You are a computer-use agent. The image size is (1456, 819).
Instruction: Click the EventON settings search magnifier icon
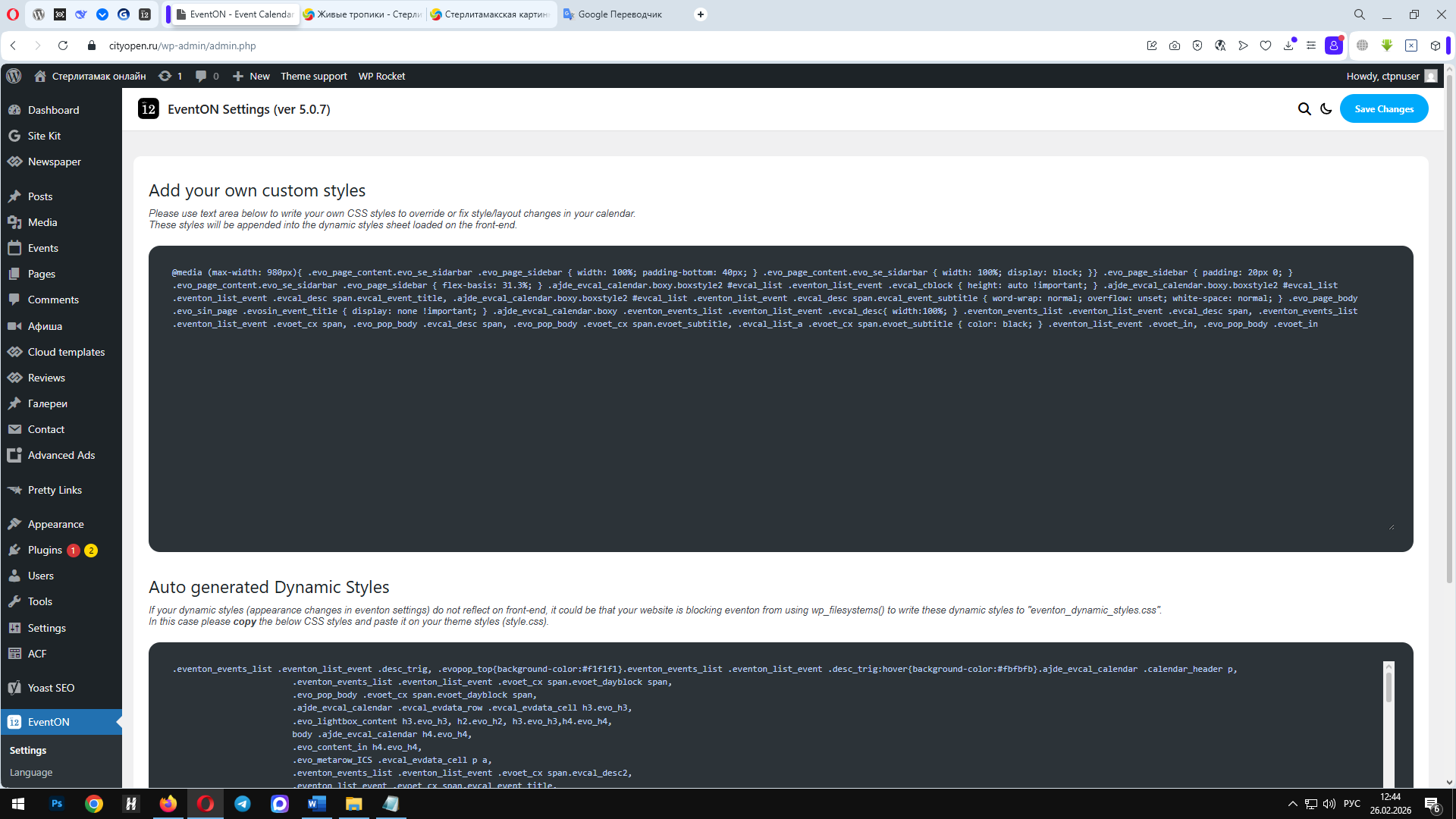point(1304,109)
